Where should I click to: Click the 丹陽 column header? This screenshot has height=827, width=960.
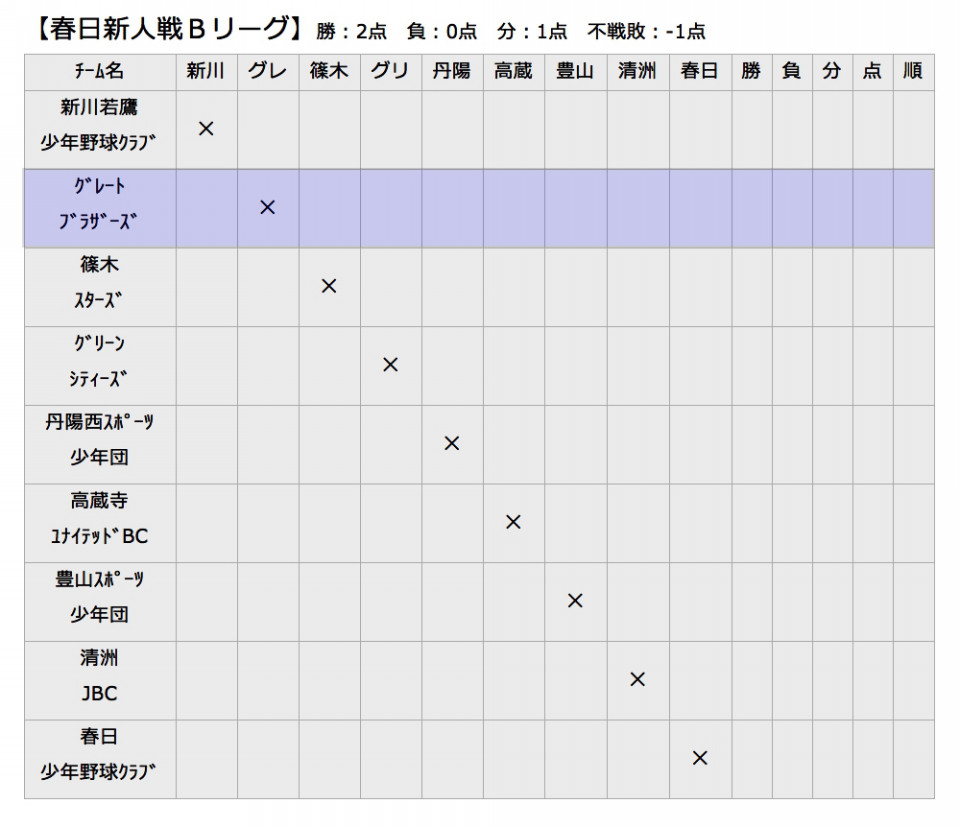point(452,71)
